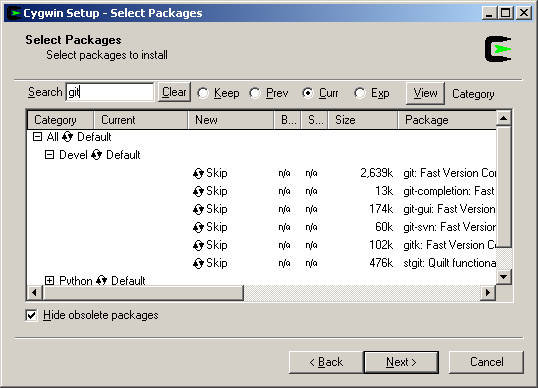This screenshot has width=538, height=388.
Task: Cancel the Cygwin setup
Action: point(487,362)
